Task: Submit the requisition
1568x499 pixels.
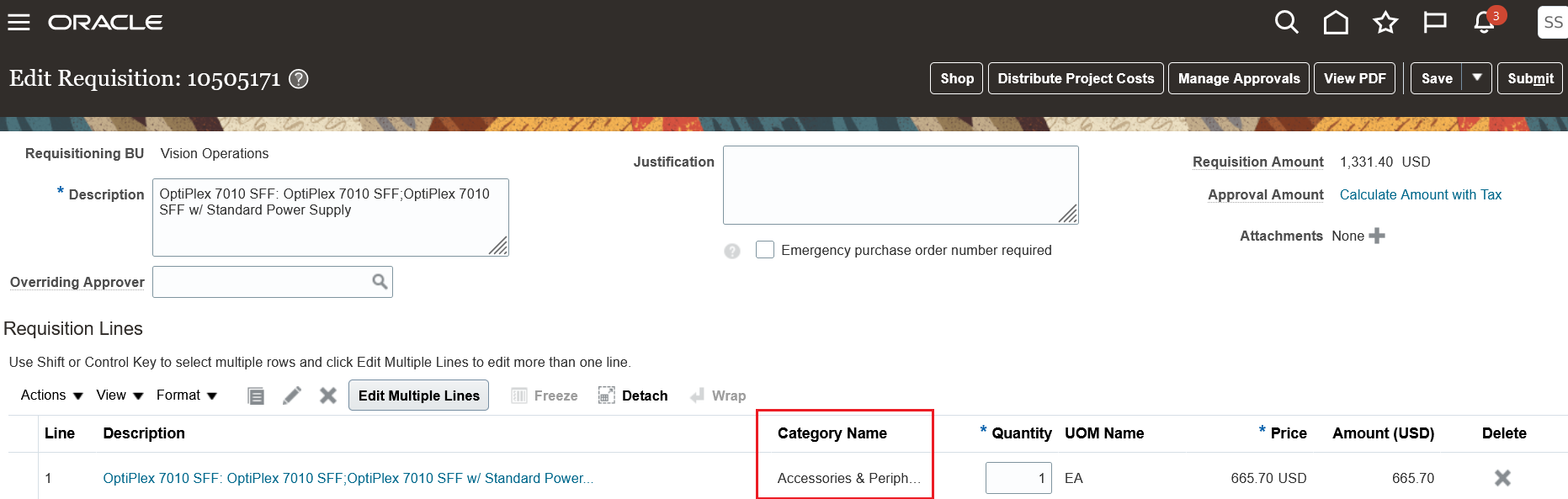Action: tap(1530, 78)
